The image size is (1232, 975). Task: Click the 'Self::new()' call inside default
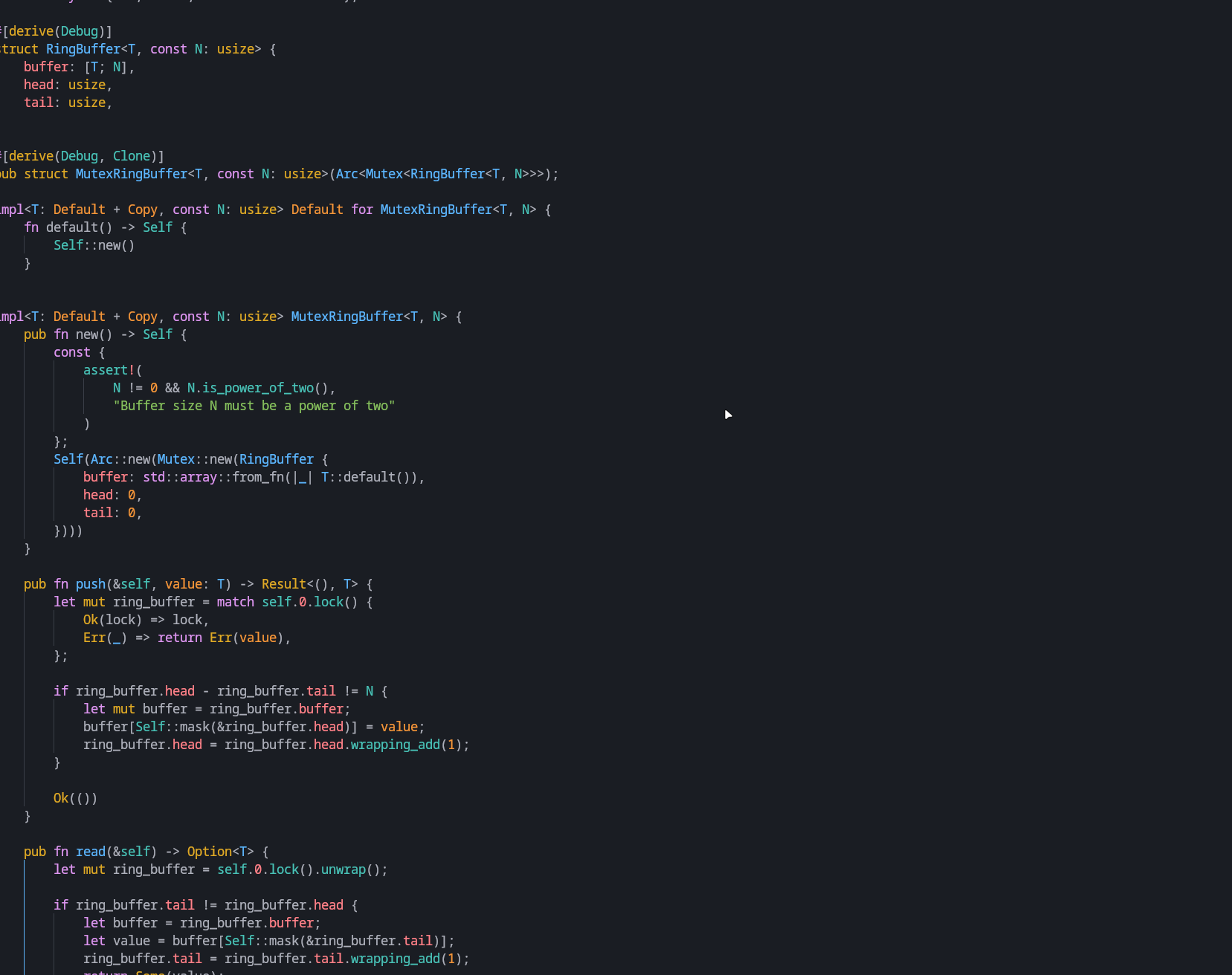pos(94,245)
